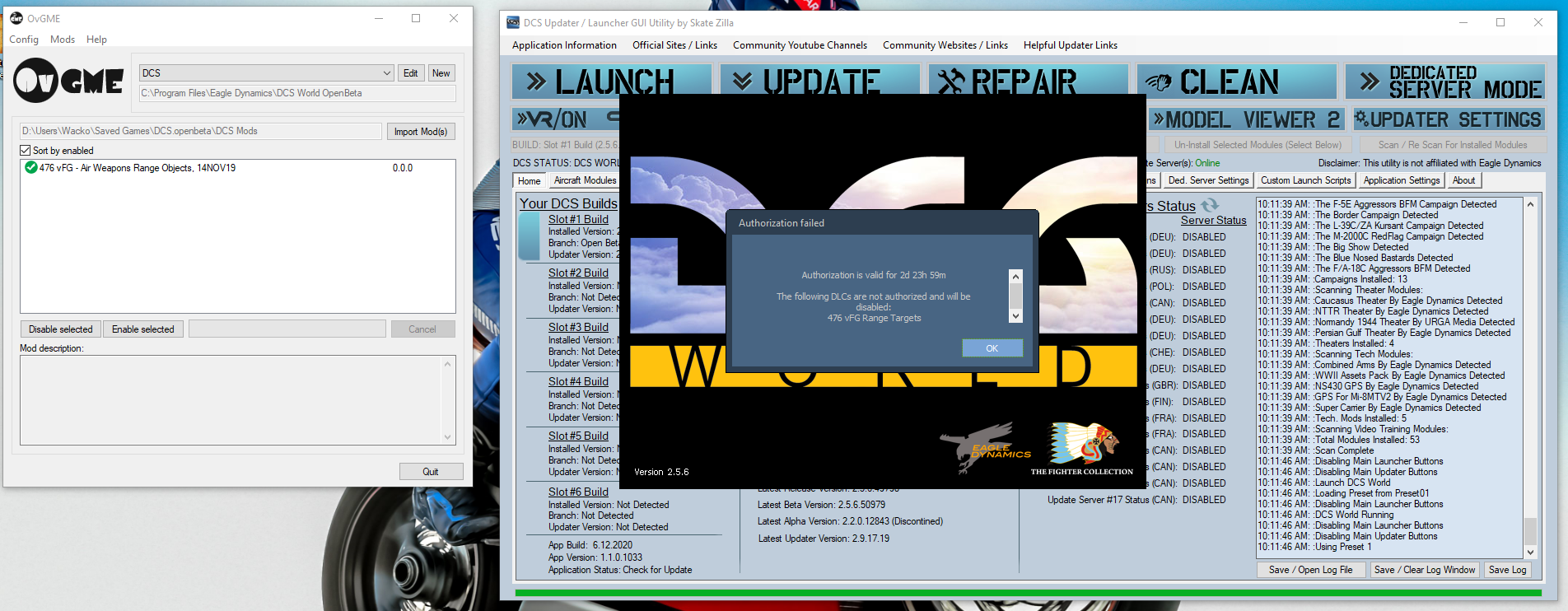Switch to Ded. Server Settings tab
Screen dimensions: 1568x611
click(1208, 180)
